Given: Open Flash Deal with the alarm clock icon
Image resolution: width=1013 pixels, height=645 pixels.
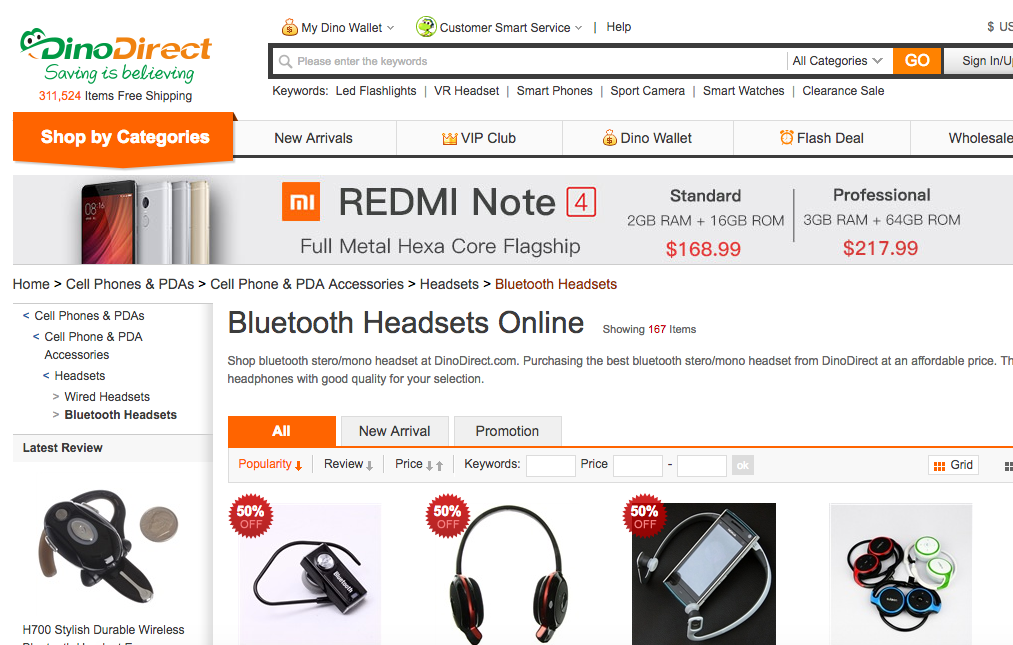Looking at the screenshot, I should click(821, 138).
